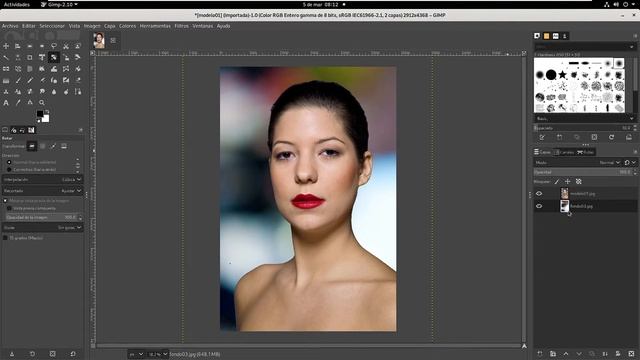Select the Airbrush tool
640x360 pixels.
42,80
